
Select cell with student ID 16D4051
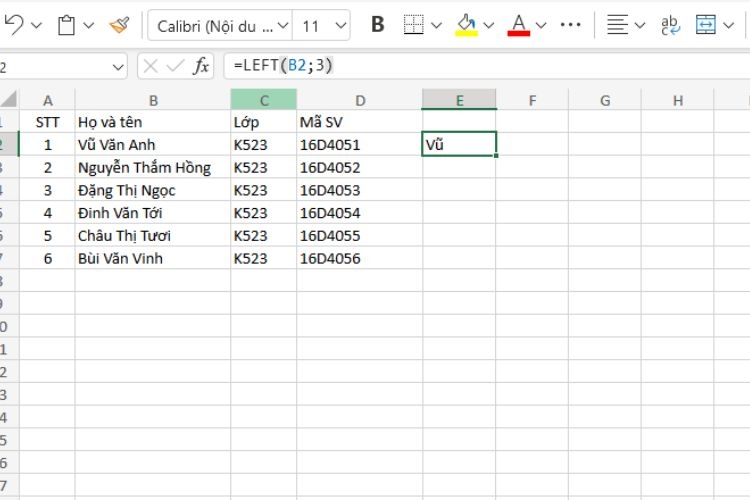click(x=360, y=144)
